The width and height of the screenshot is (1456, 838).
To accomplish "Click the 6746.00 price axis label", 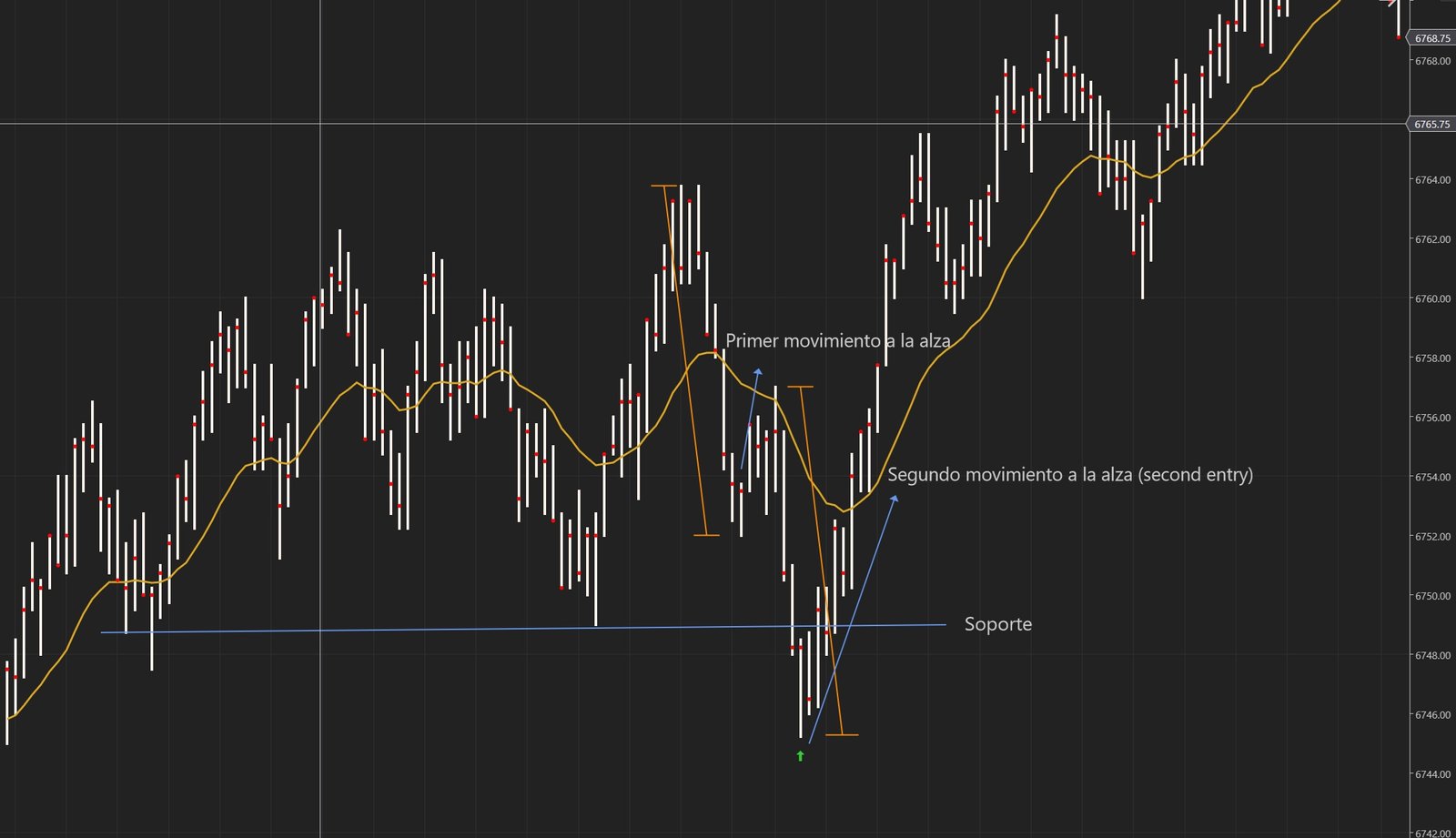I will 1432,715.
